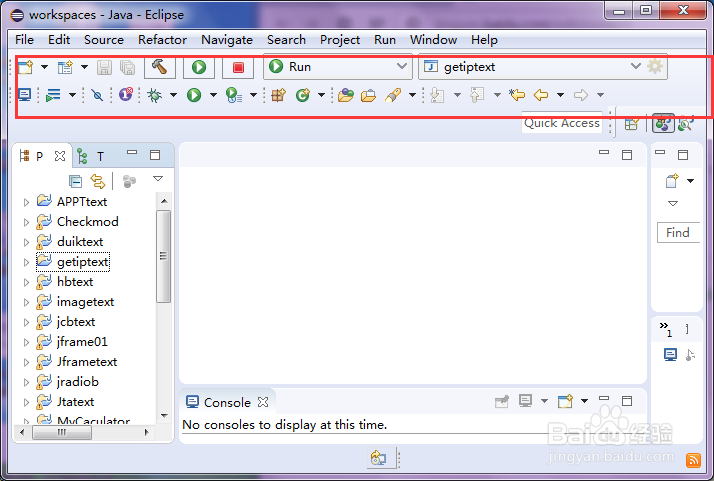
Task: Click the Open Console monitor icon in toolbar
Action: 25,95
